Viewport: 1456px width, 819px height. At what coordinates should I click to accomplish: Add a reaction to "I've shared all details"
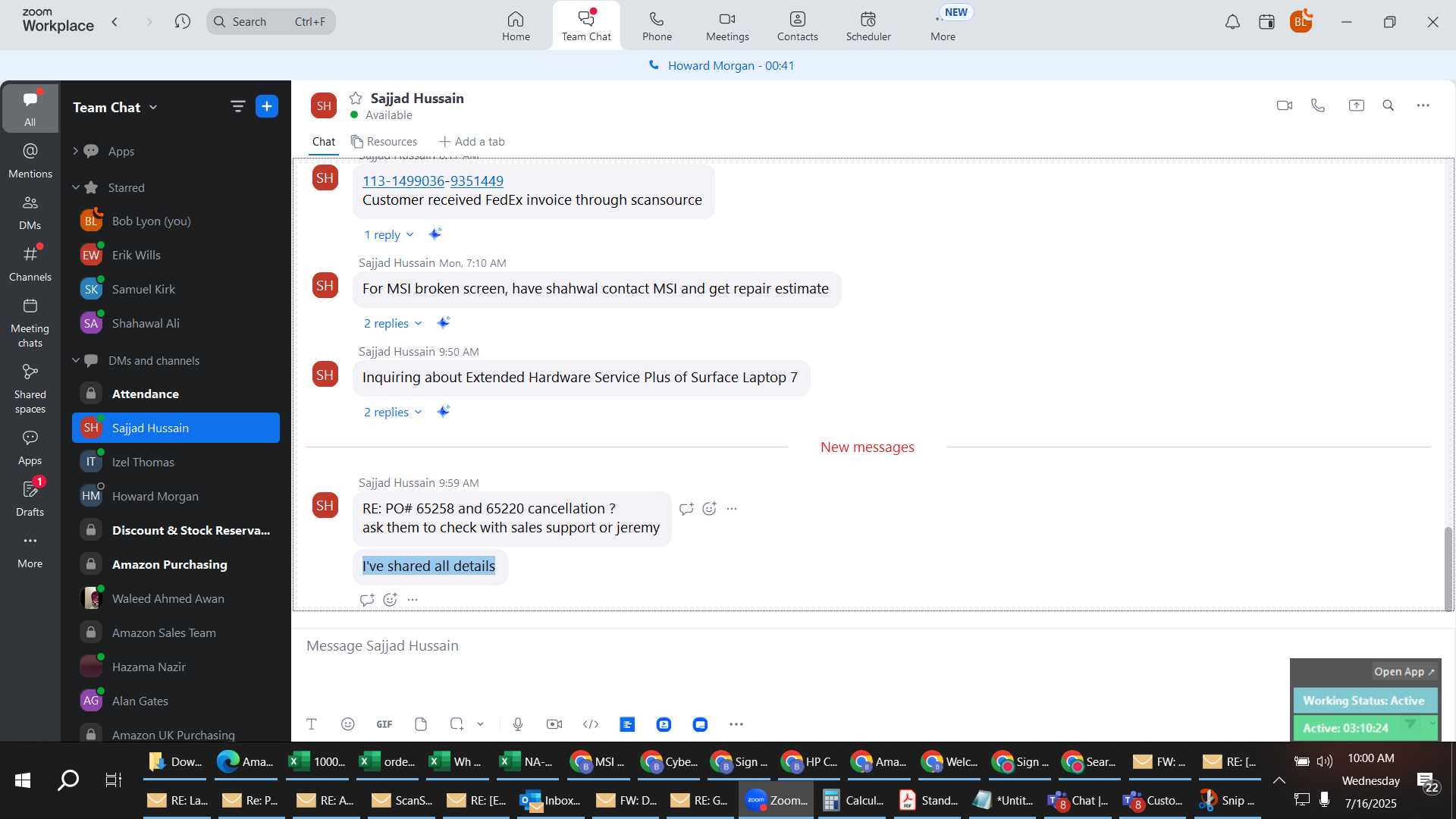(x=390, y=600)
